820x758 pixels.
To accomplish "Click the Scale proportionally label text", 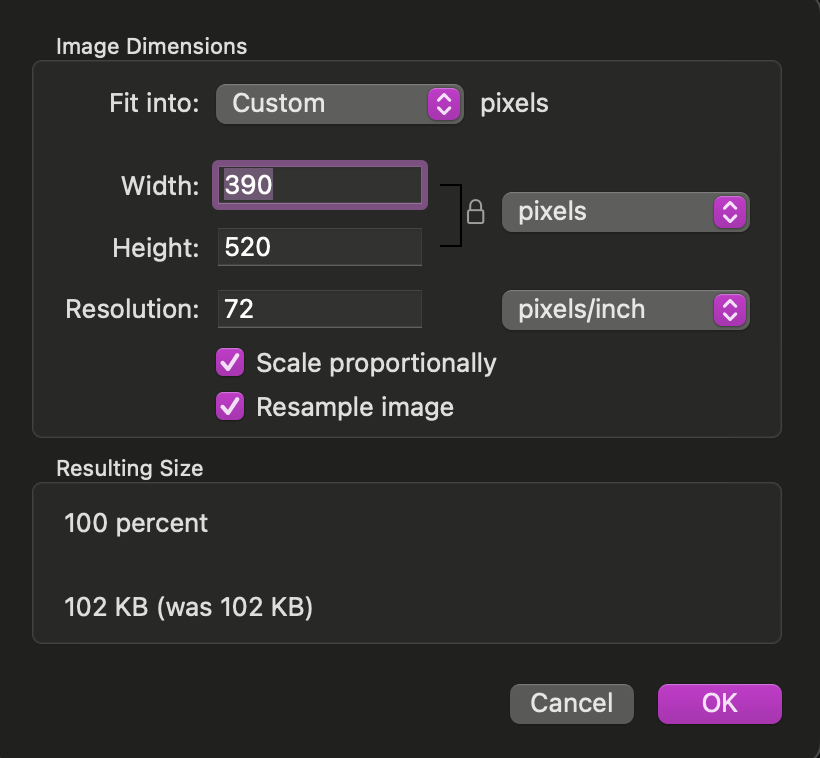I will (x=376, y=363).
